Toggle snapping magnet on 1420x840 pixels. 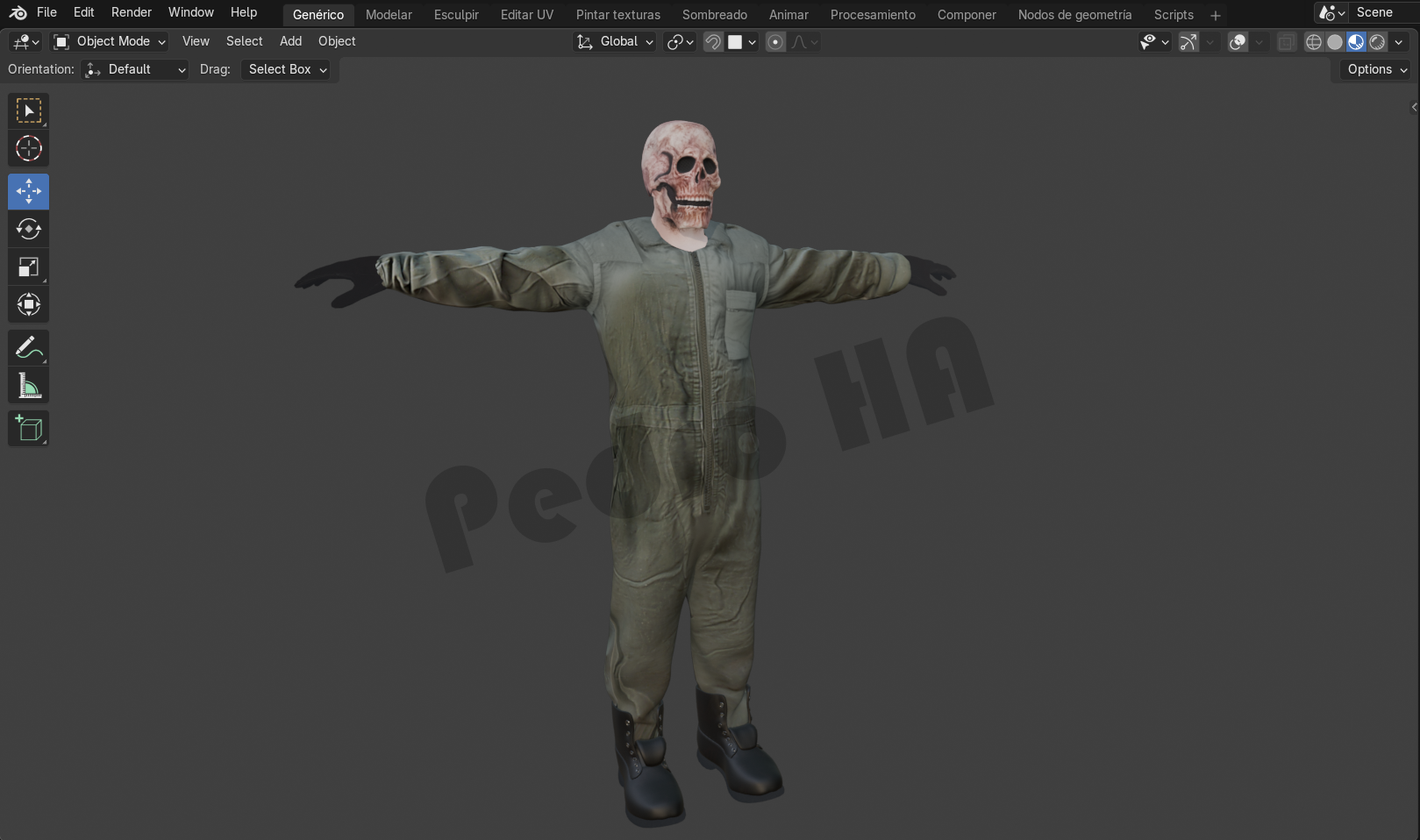(x=713, y=42)
